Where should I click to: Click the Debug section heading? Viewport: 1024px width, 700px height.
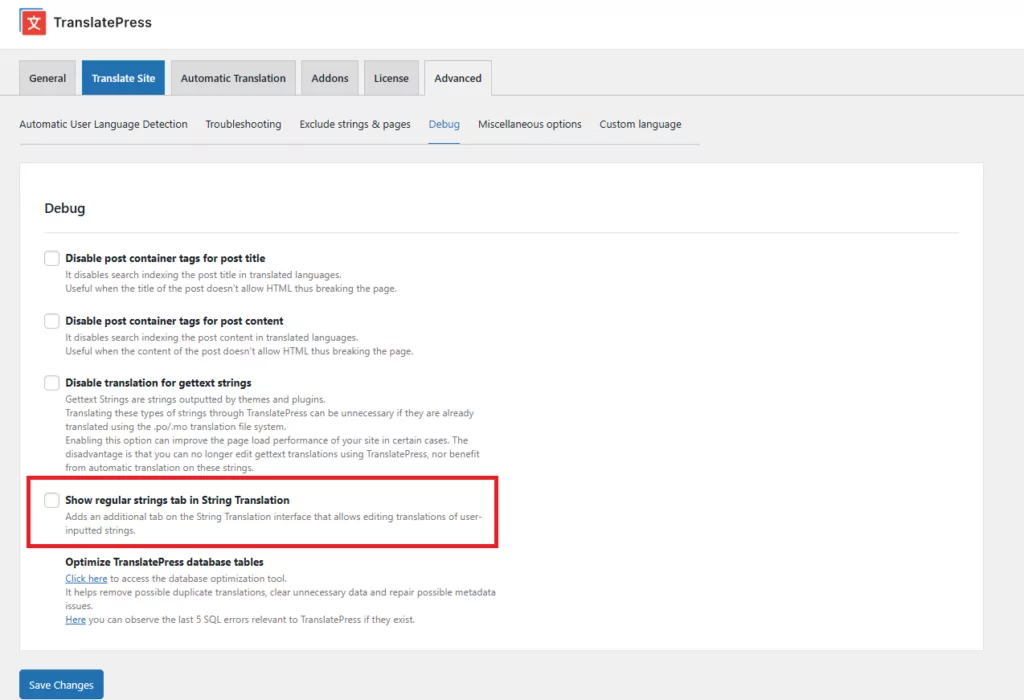pyautogui.click(x=65, y=208)
